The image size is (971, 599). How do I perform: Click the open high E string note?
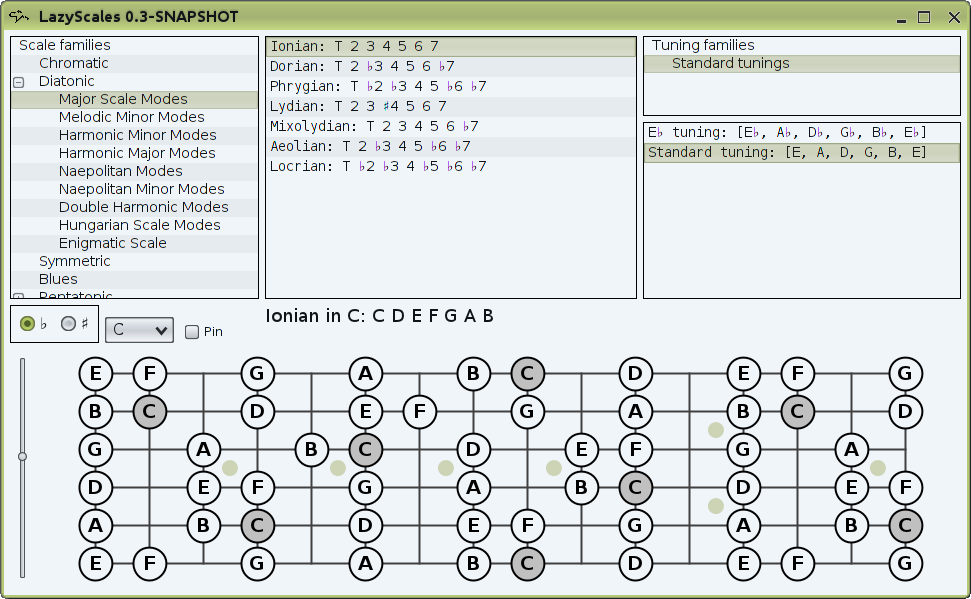[95, 374]
